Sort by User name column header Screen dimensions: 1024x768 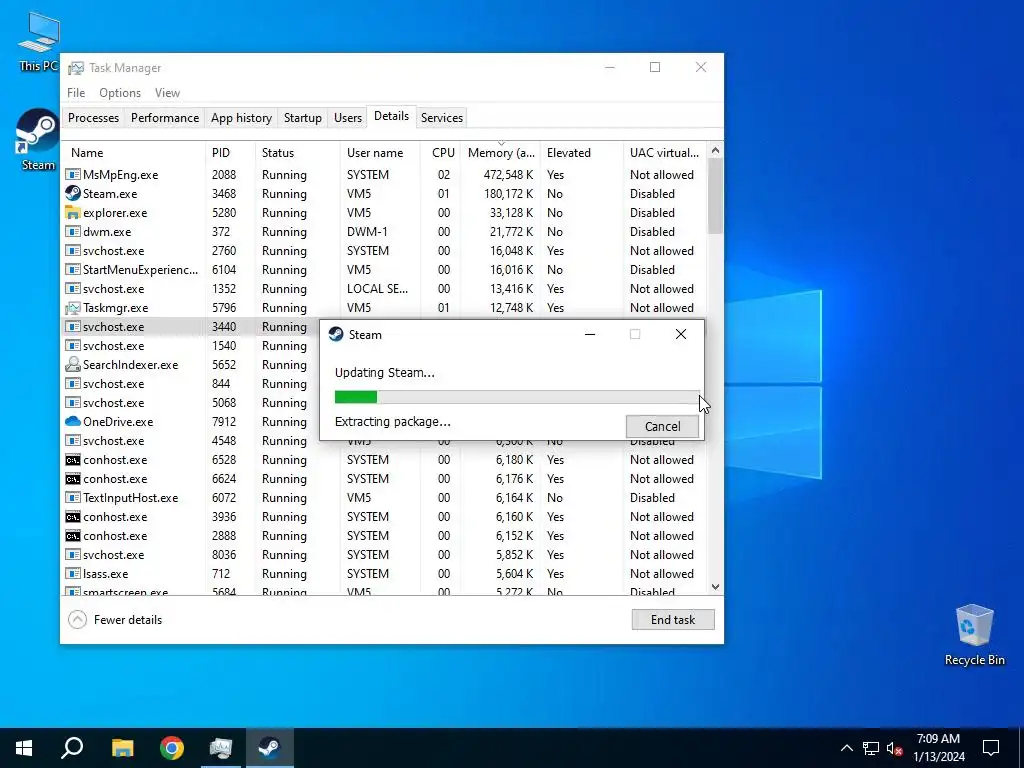tap(381, 152)
